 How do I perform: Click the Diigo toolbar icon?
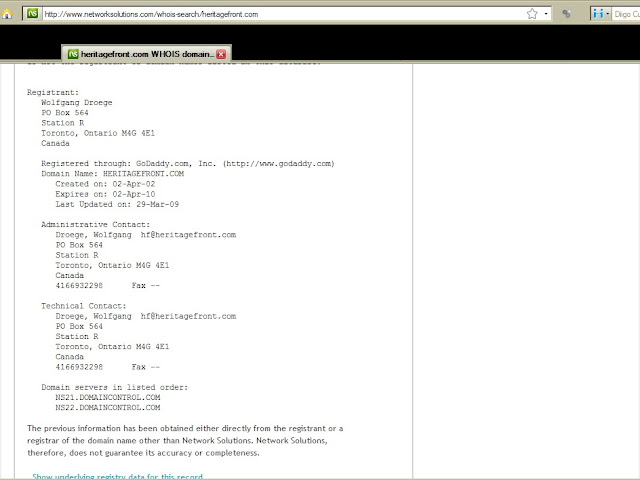point(598,14)
